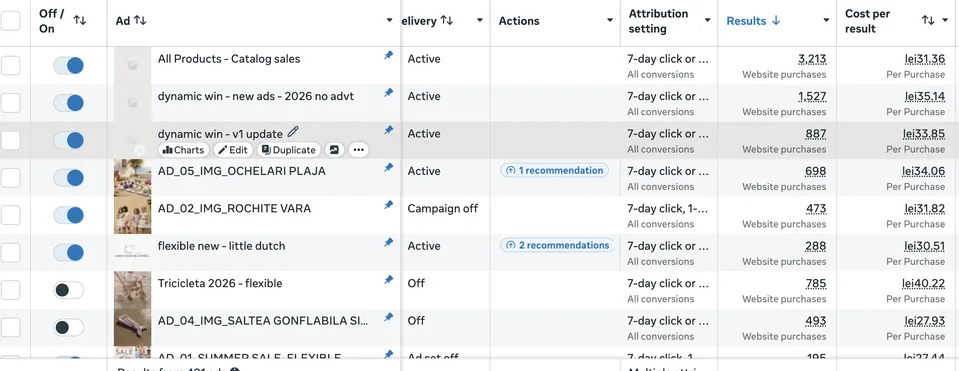Screen dimensions: 959x371
Task: Click results value 785
Action: tap(816, 284)
